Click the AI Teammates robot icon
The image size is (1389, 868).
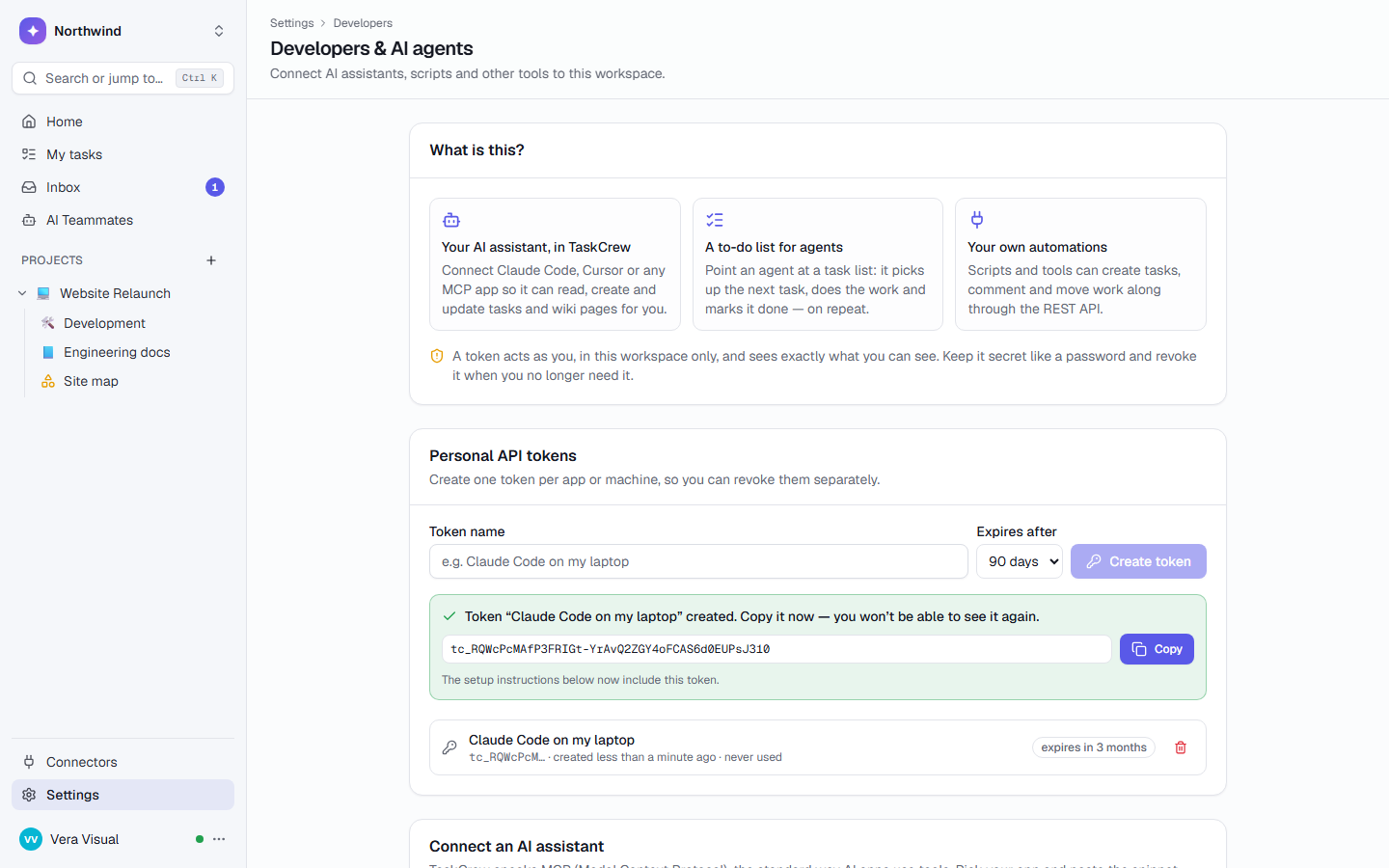29,220
